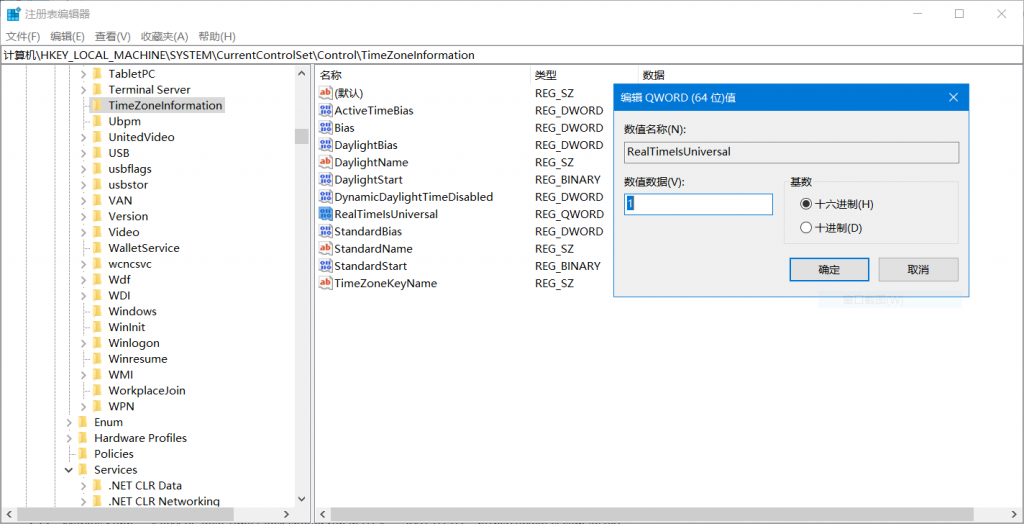Click the DaylightName string value icon
The height and width of the screenshot is (524, 1024).
point(325,162)
